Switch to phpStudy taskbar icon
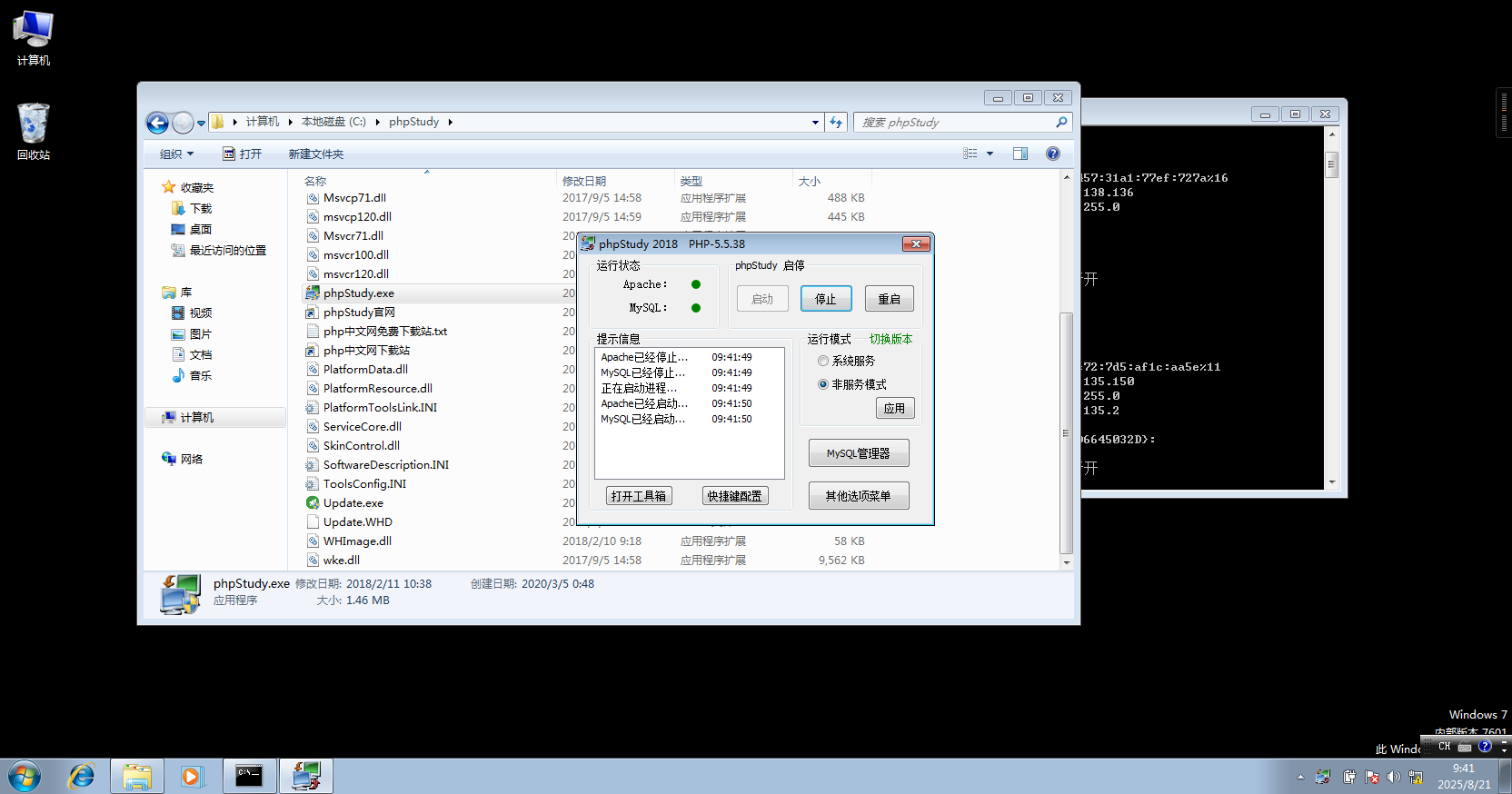The height and width of the screenshot is (794, 1512). coord(306,777)
